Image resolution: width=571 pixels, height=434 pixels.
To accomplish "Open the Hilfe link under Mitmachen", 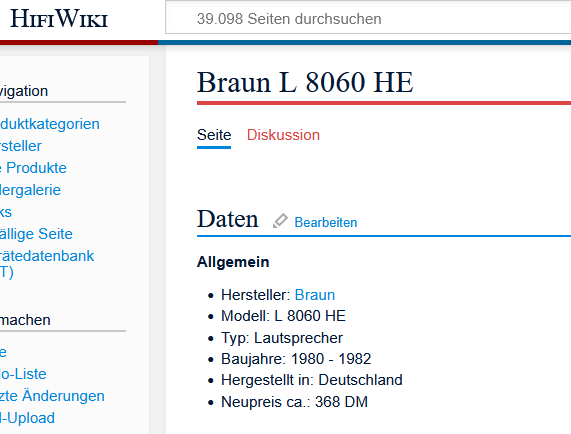I will pos(3,352).
